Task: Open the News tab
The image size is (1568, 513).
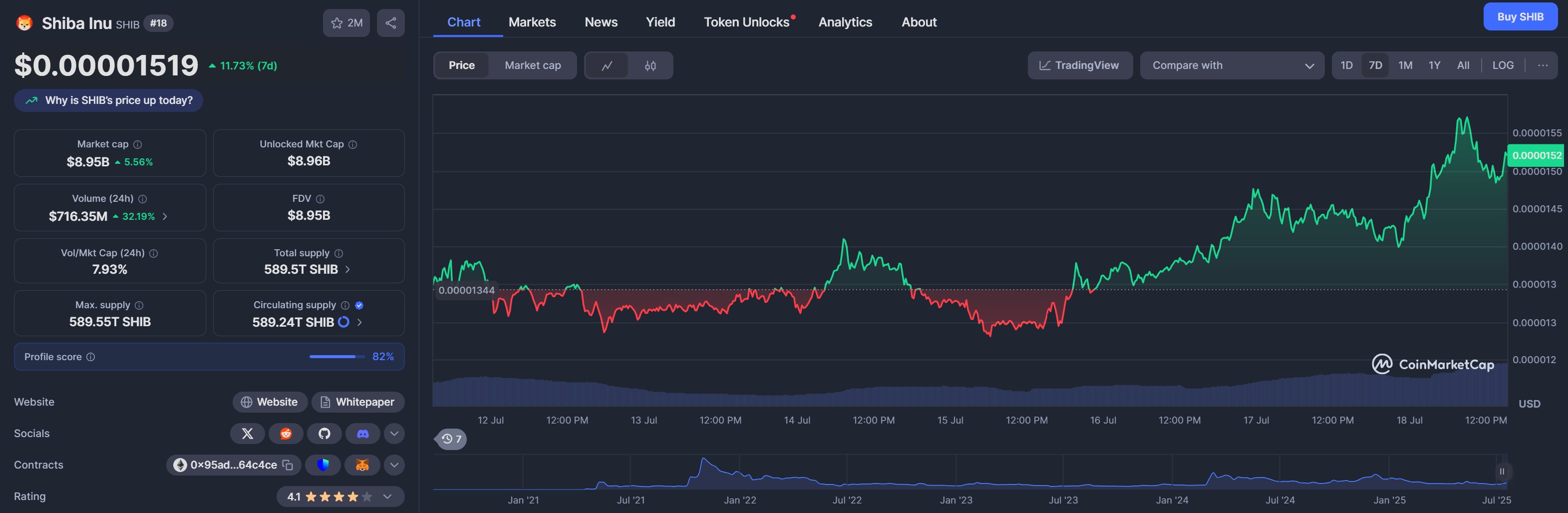Action: (x=601, y=22)
